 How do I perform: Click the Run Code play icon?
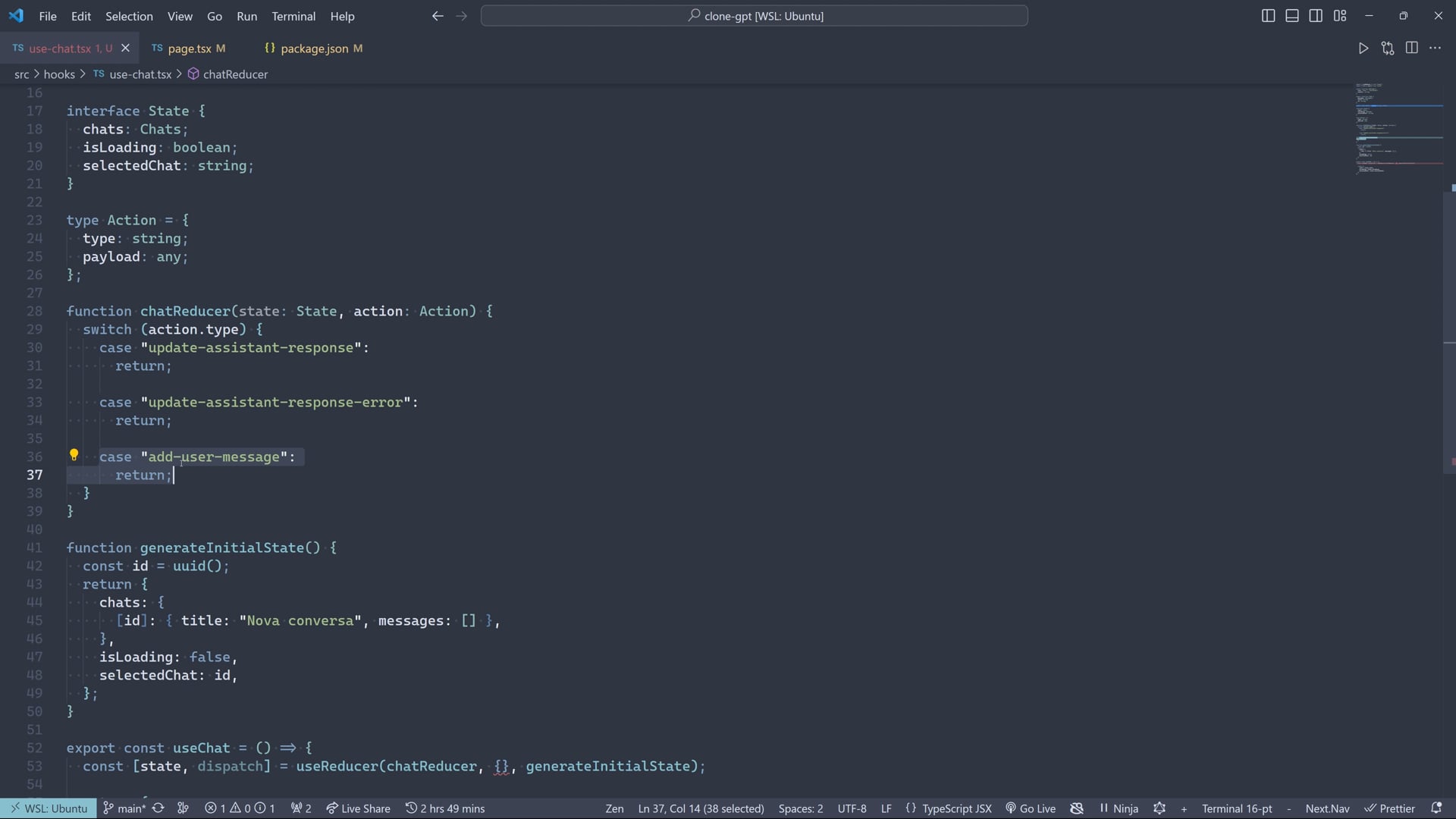point(1363,49)
